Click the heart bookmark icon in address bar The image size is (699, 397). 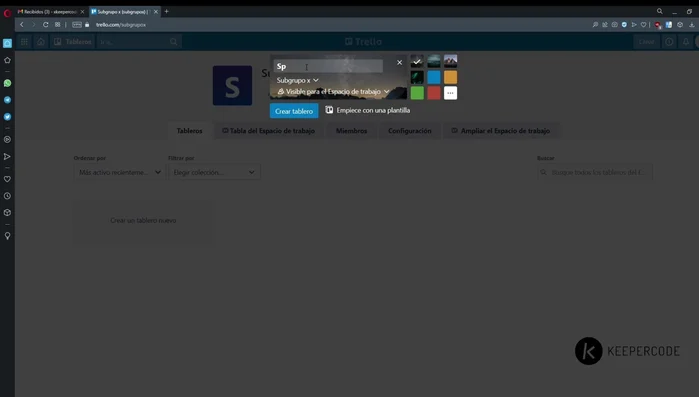643,25
